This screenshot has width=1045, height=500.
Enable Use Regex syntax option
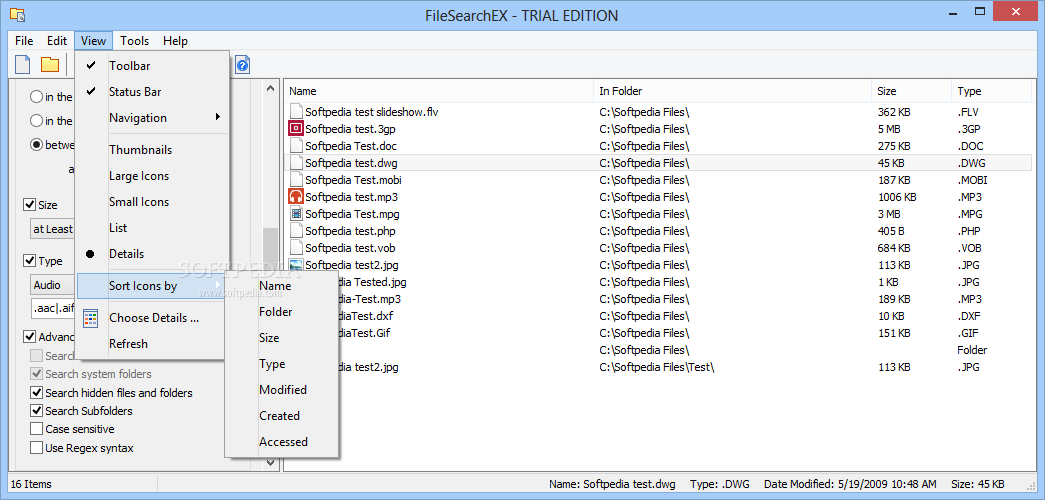pos(37,447)
